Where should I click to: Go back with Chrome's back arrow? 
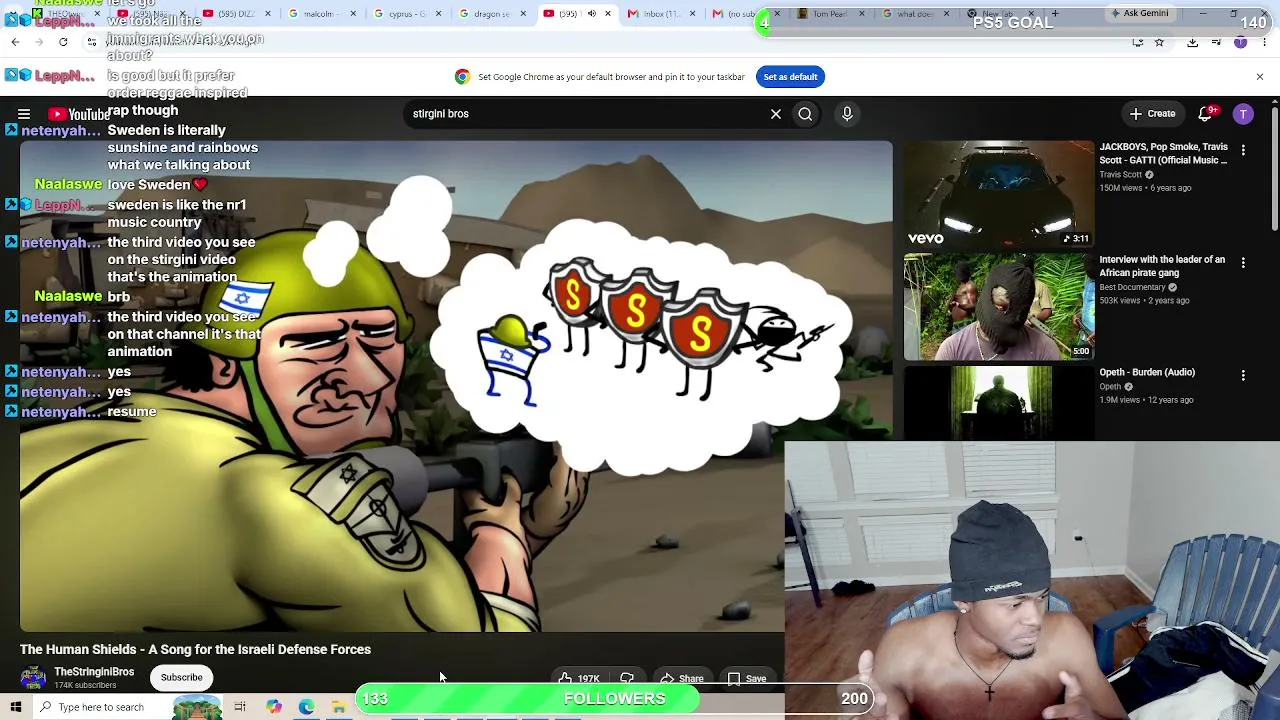[15, 42]
